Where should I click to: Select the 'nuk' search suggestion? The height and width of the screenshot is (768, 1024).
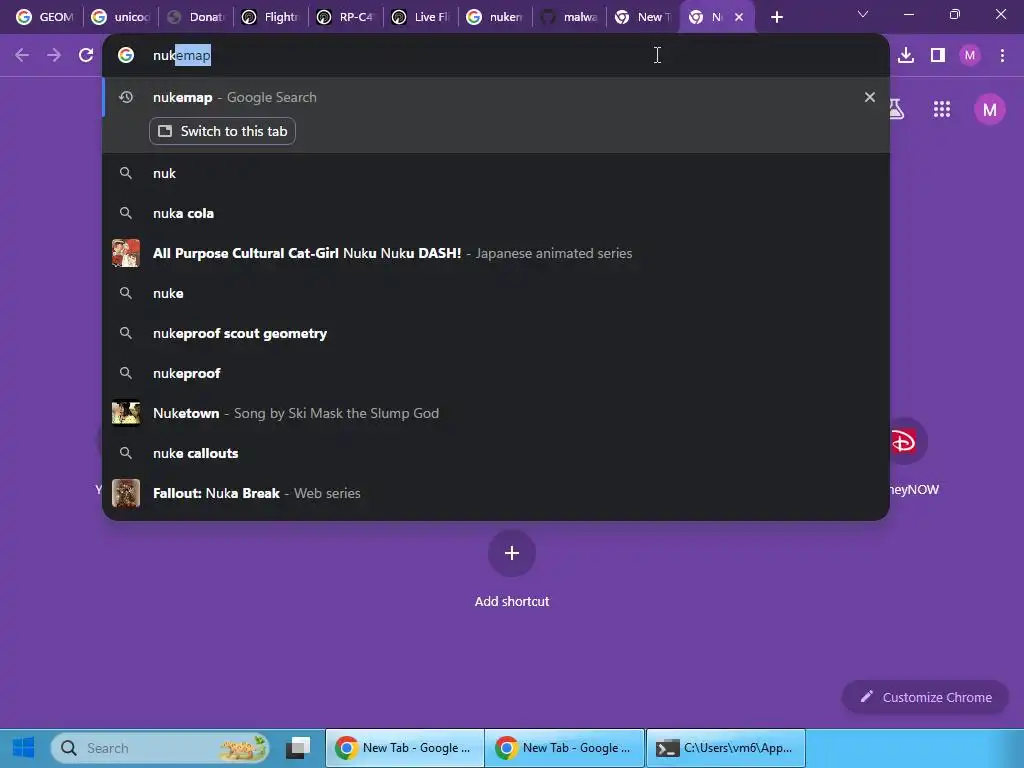coord(496,173)
